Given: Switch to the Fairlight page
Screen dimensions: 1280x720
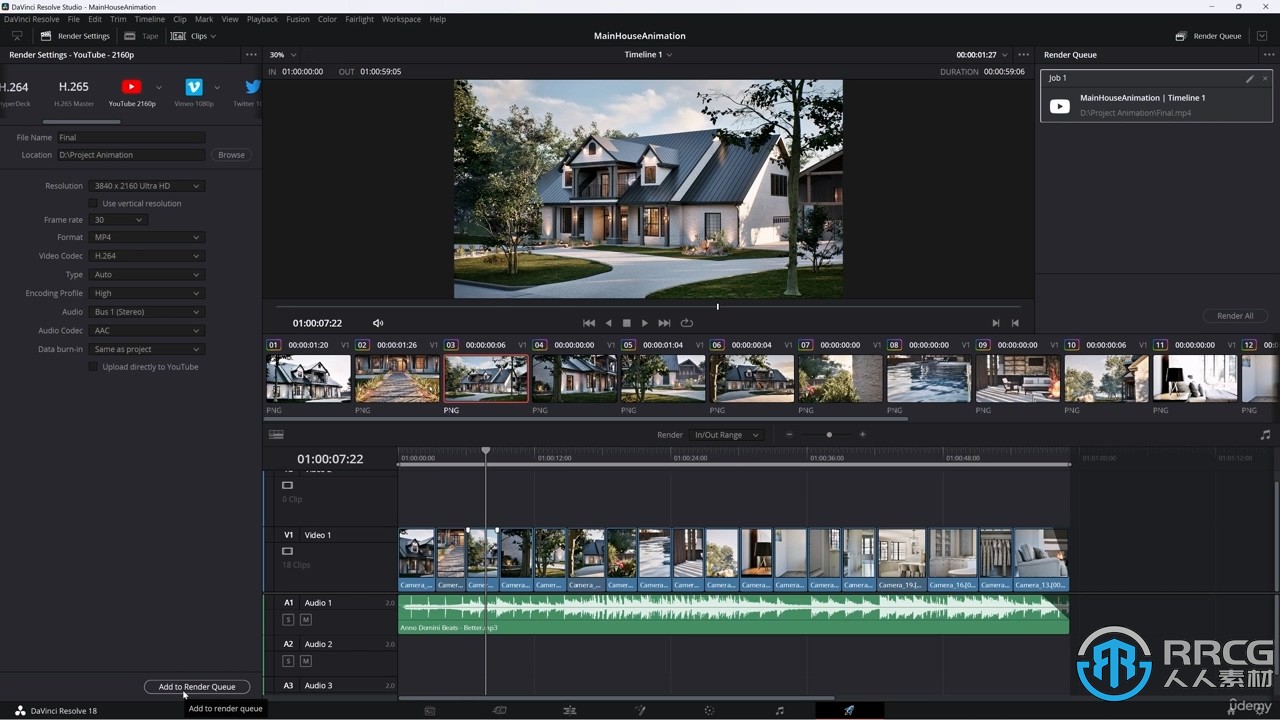Looking at the screenshot, I should click(x=780, y=711).
